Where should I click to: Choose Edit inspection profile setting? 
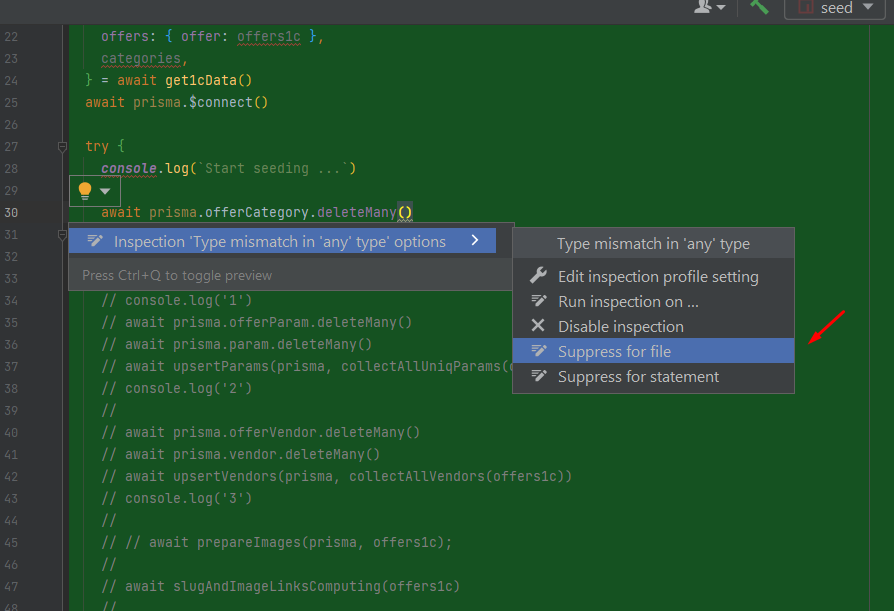(653, 276)
